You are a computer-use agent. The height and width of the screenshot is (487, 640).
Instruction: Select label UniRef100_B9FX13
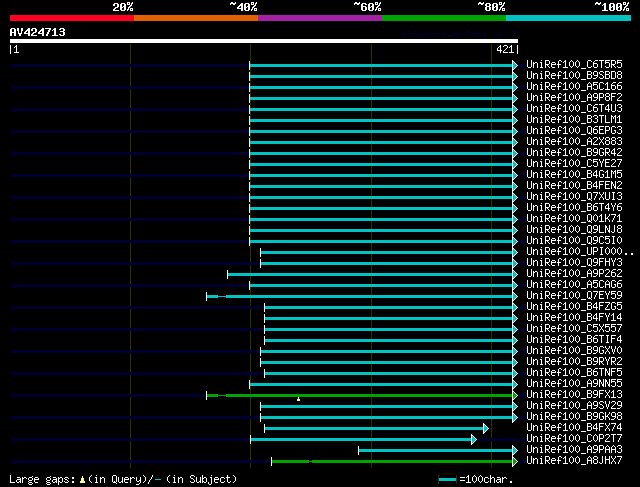(574, 395)
